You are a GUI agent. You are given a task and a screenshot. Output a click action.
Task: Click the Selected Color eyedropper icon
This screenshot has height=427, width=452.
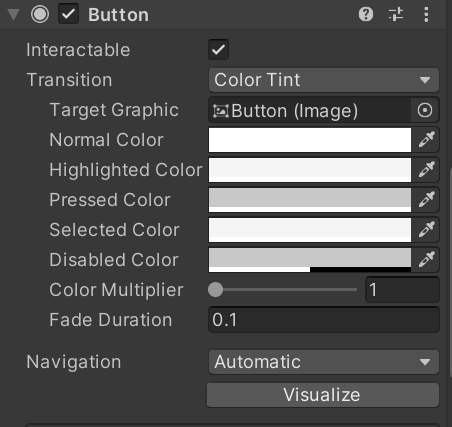[x=426, y=230]
